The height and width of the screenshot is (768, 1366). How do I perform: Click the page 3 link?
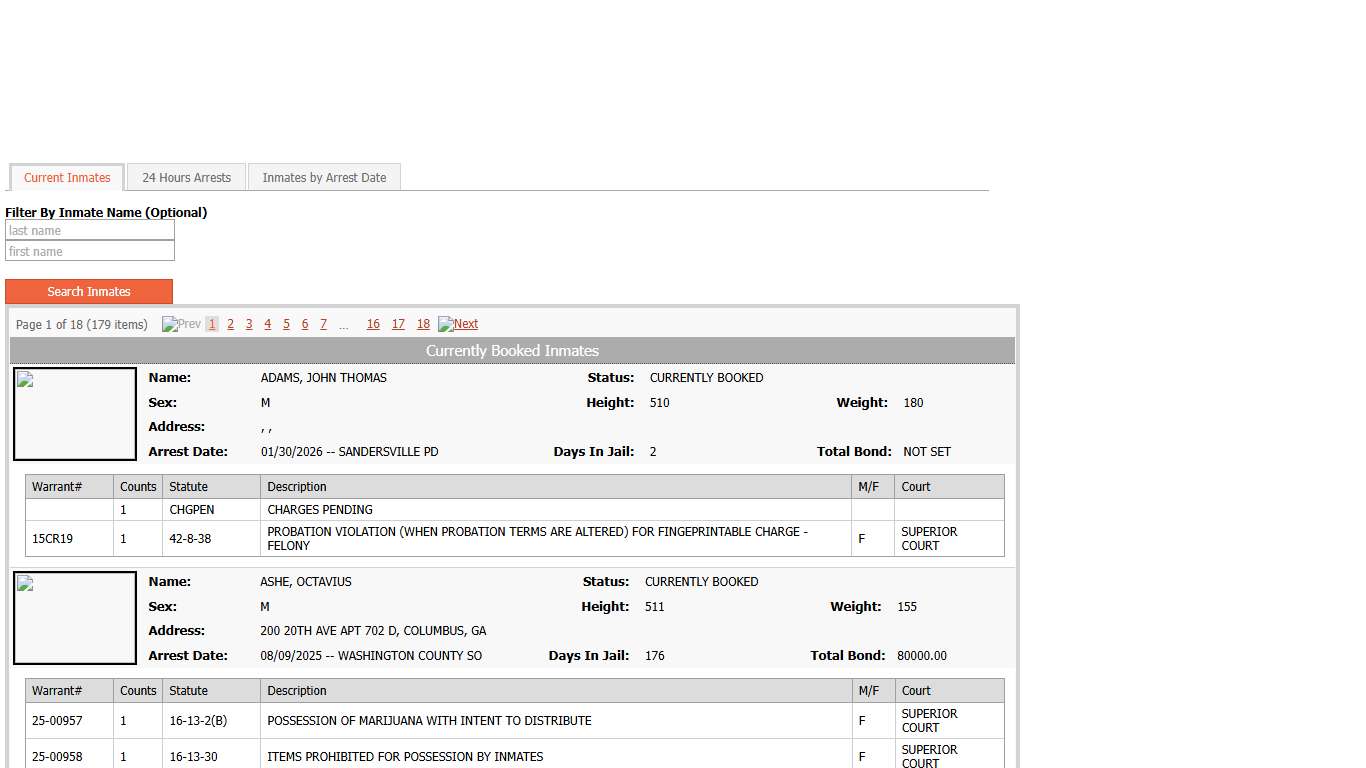[248, 324]
